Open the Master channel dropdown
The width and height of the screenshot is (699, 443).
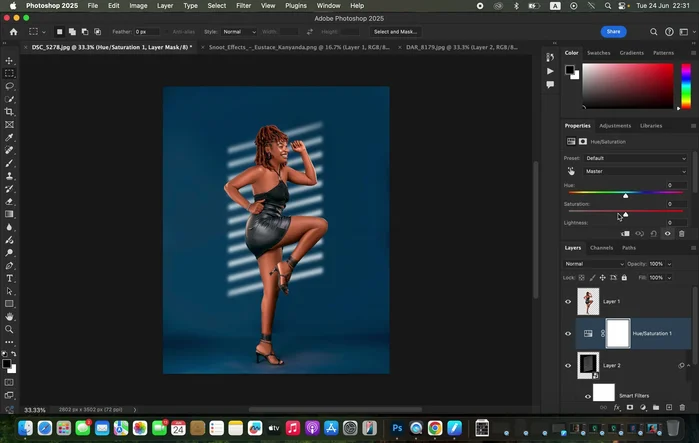pyautogui.click(x=636, y=171)
